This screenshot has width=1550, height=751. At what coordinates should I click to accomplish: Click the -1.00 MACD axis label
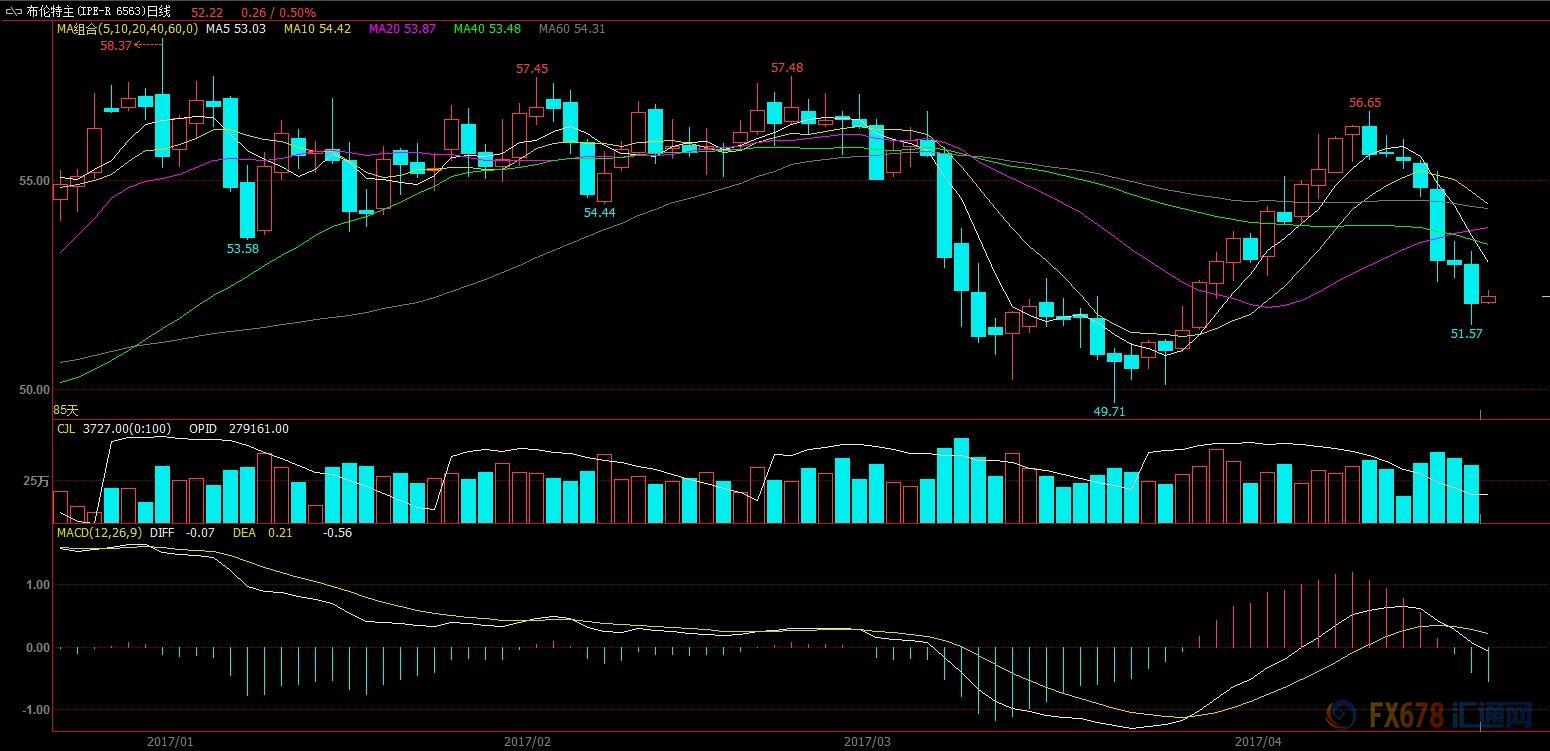coord(35,710)
